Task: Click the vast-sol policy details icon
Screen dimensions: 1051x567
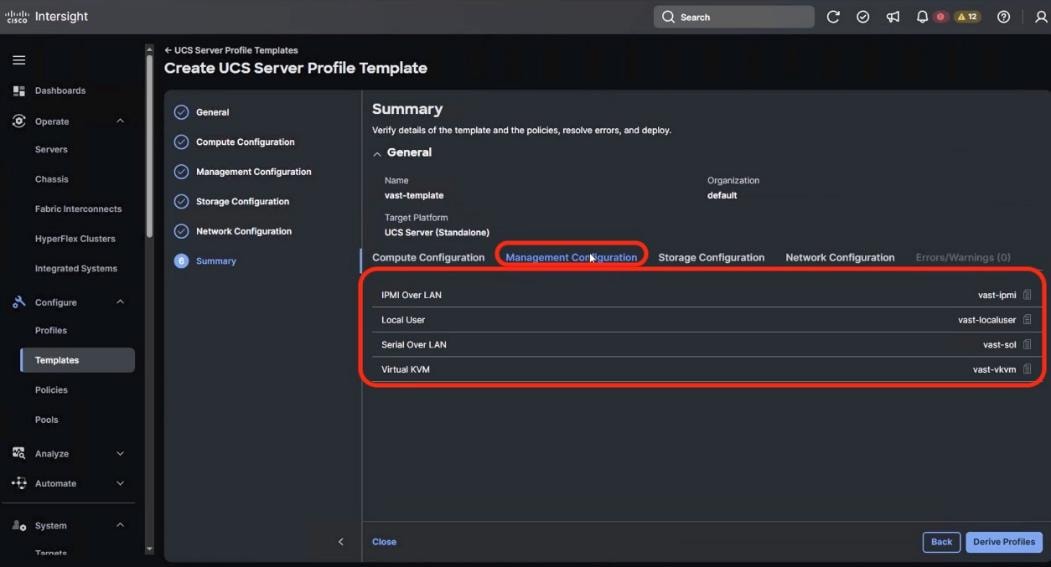Action: click(x=1027, y=344)
